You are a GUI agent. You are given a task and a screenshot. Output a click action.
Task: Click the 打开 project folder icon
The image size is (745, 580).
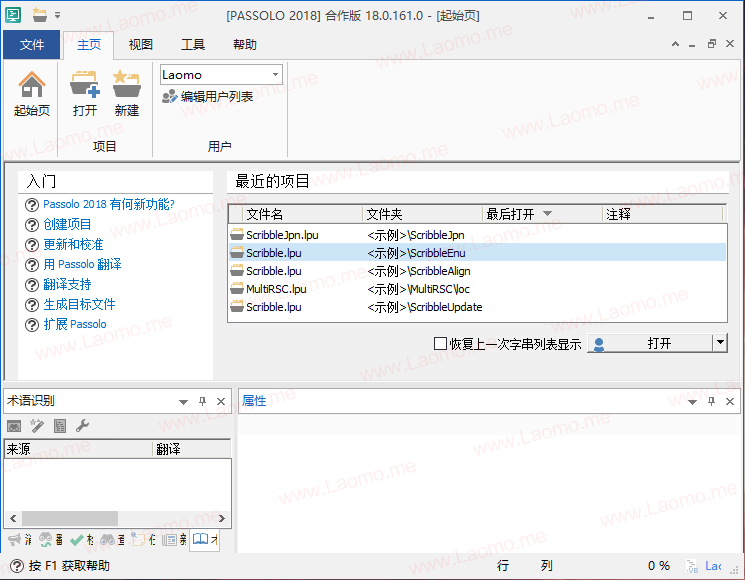85,85
